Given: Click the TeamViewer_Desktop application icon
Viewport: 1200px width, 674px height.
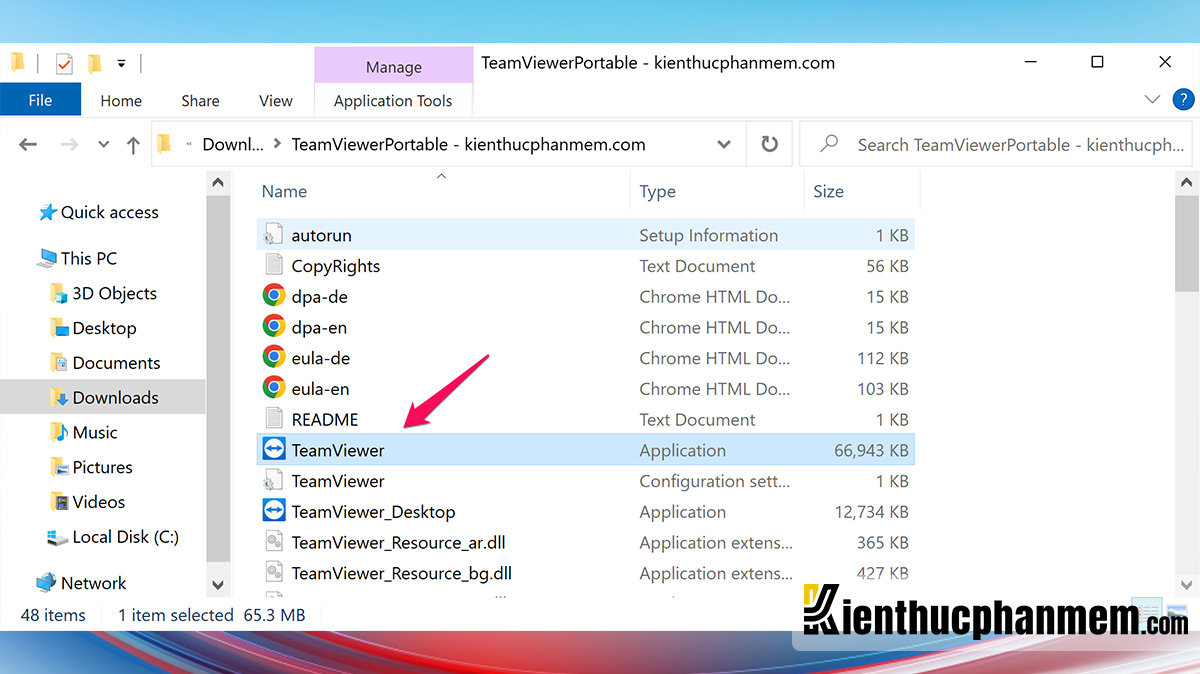Looking at the screenshot, I should pos(274,511).
